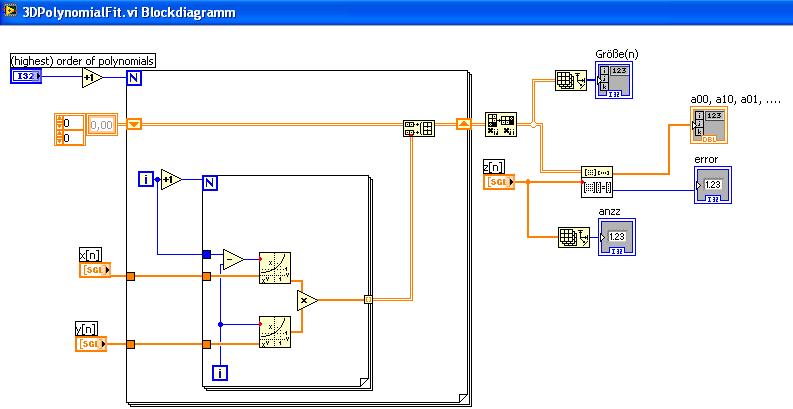The width and height of the screenshot is (793, 409).
Task: Select the x[n] tunnel on the inner loop border
Action: tap(206, 276)
